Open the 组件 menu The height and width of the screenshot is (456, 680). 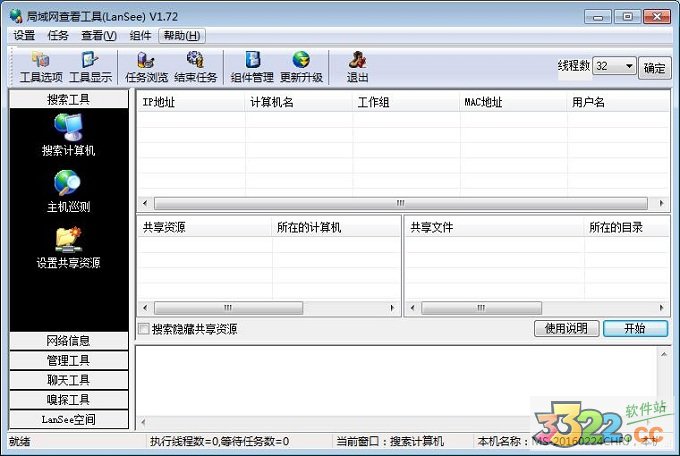point(140,36)
